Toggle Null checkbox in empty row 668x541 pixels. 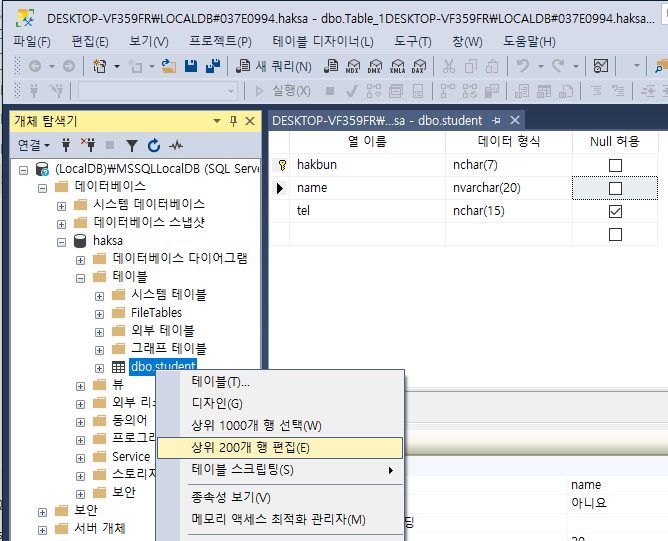(615, 234)
